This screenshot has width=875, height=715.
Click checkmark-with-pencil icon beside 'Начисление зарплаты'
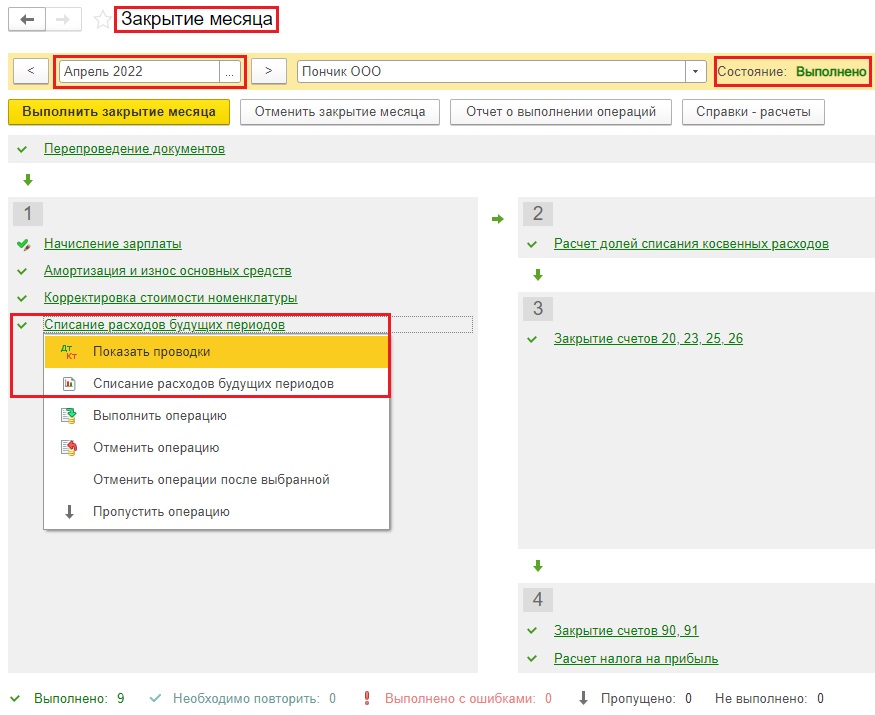pos(23,244)
